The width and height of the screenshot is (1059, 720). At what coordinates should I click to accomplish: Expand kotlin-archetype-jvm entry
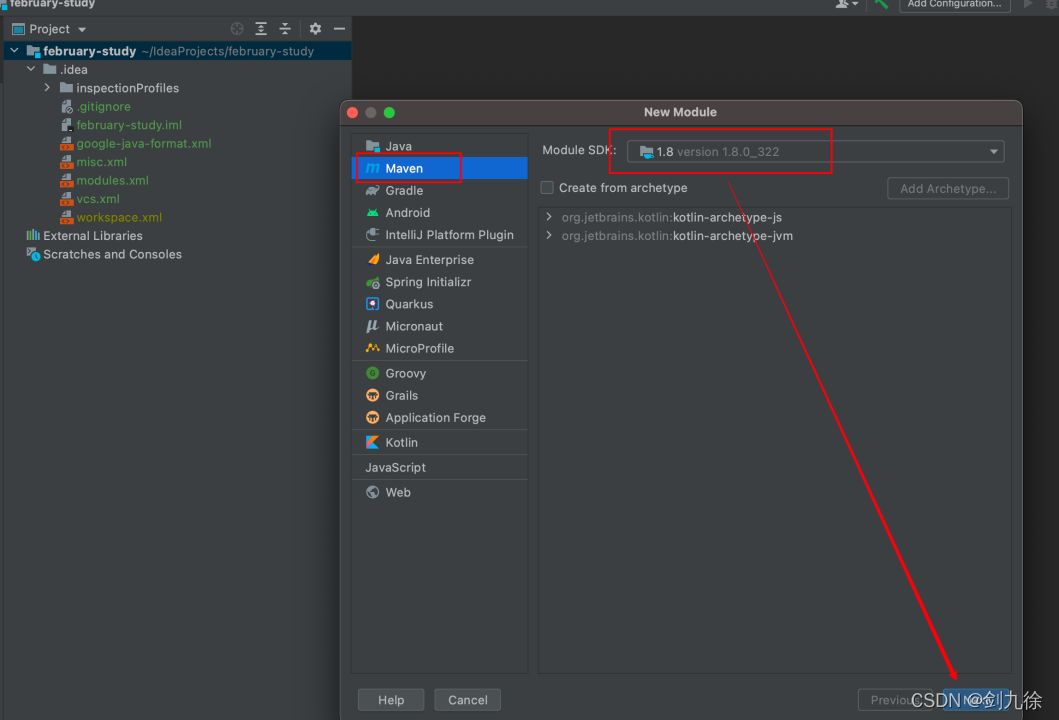click(x=549, y=235)
